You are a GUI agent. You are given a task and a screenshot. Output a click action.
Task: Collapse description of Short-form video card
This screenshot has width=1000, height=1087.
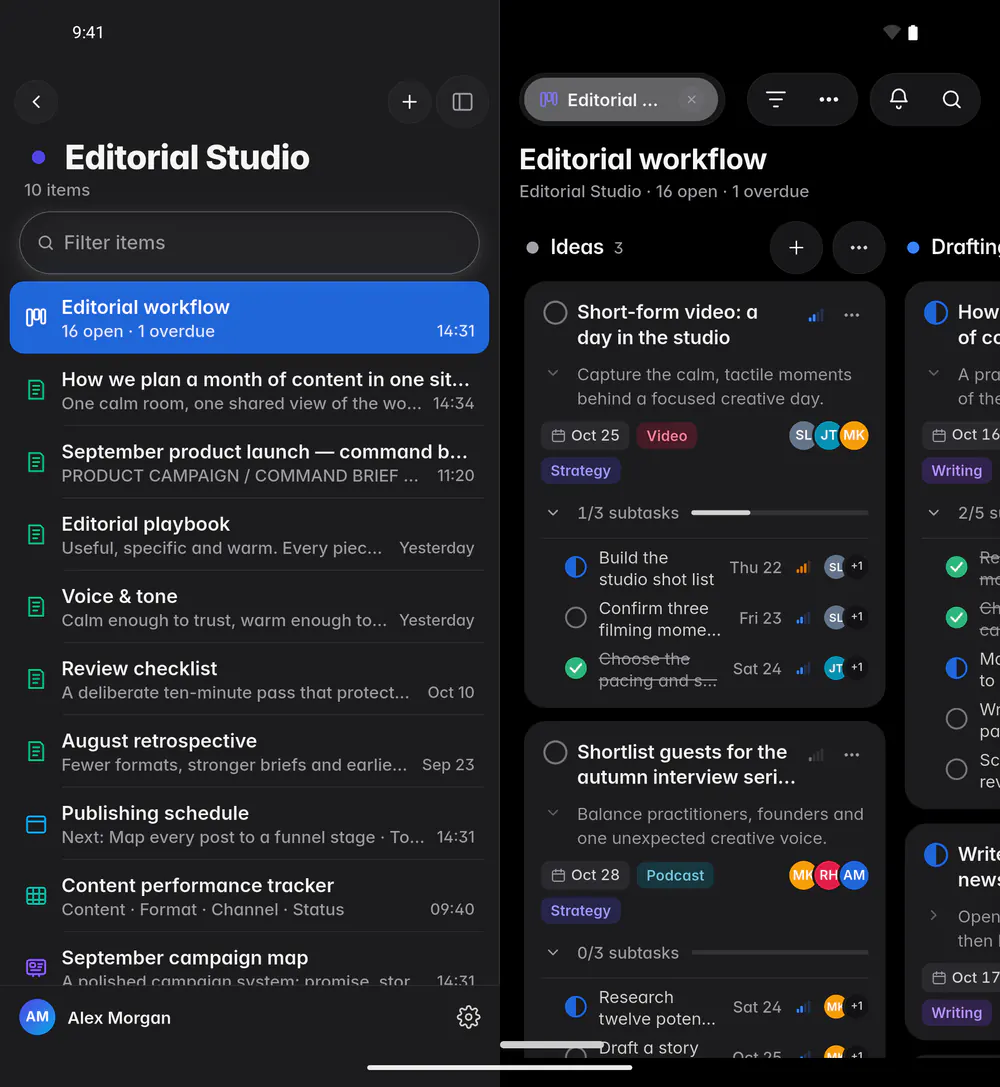(x=553, y=374)
